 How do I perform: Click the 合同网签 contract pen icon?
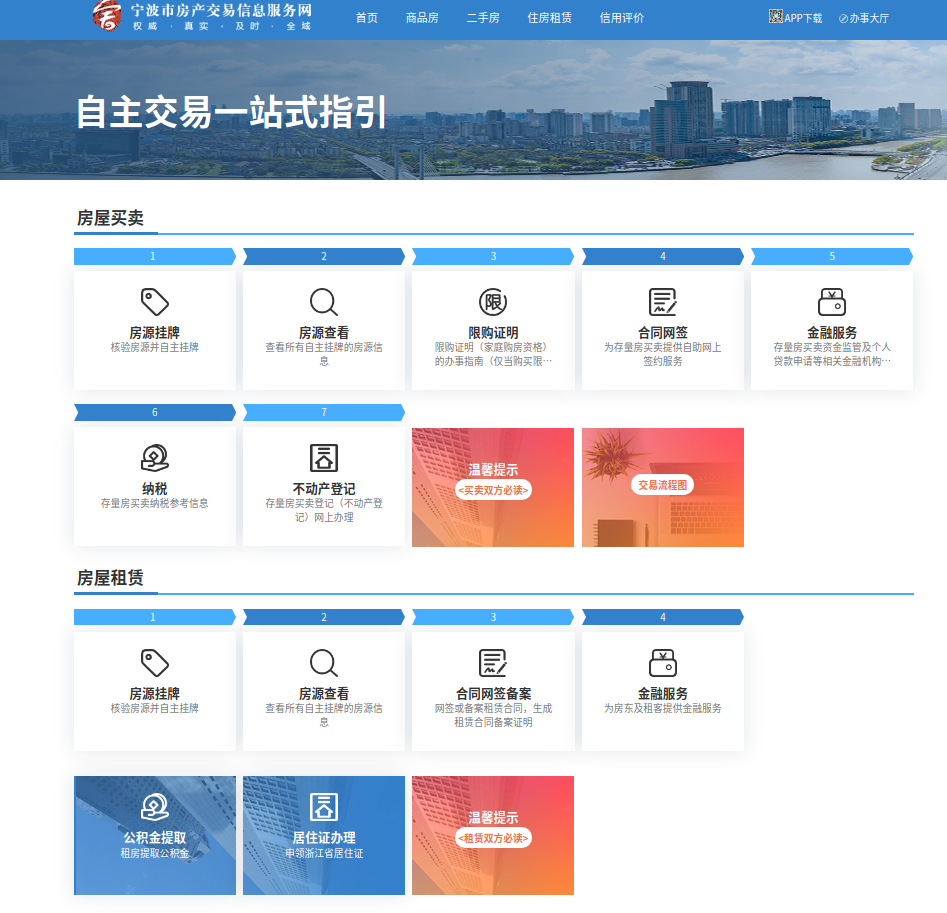coord(662,302)
